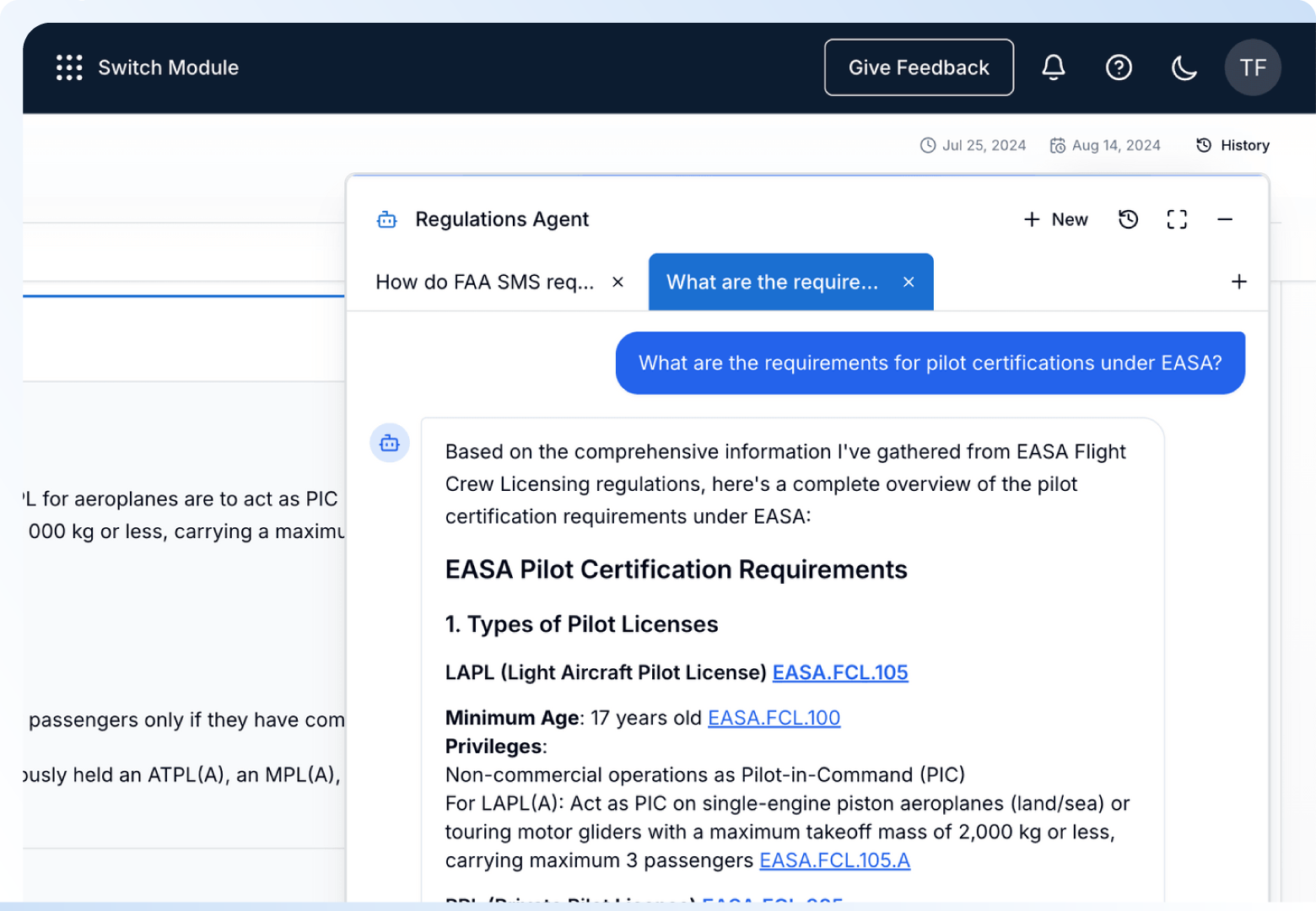This screenshot has width=1316, height=911.
Task: Open the help question mark icon
Action: coord(1119,67)
